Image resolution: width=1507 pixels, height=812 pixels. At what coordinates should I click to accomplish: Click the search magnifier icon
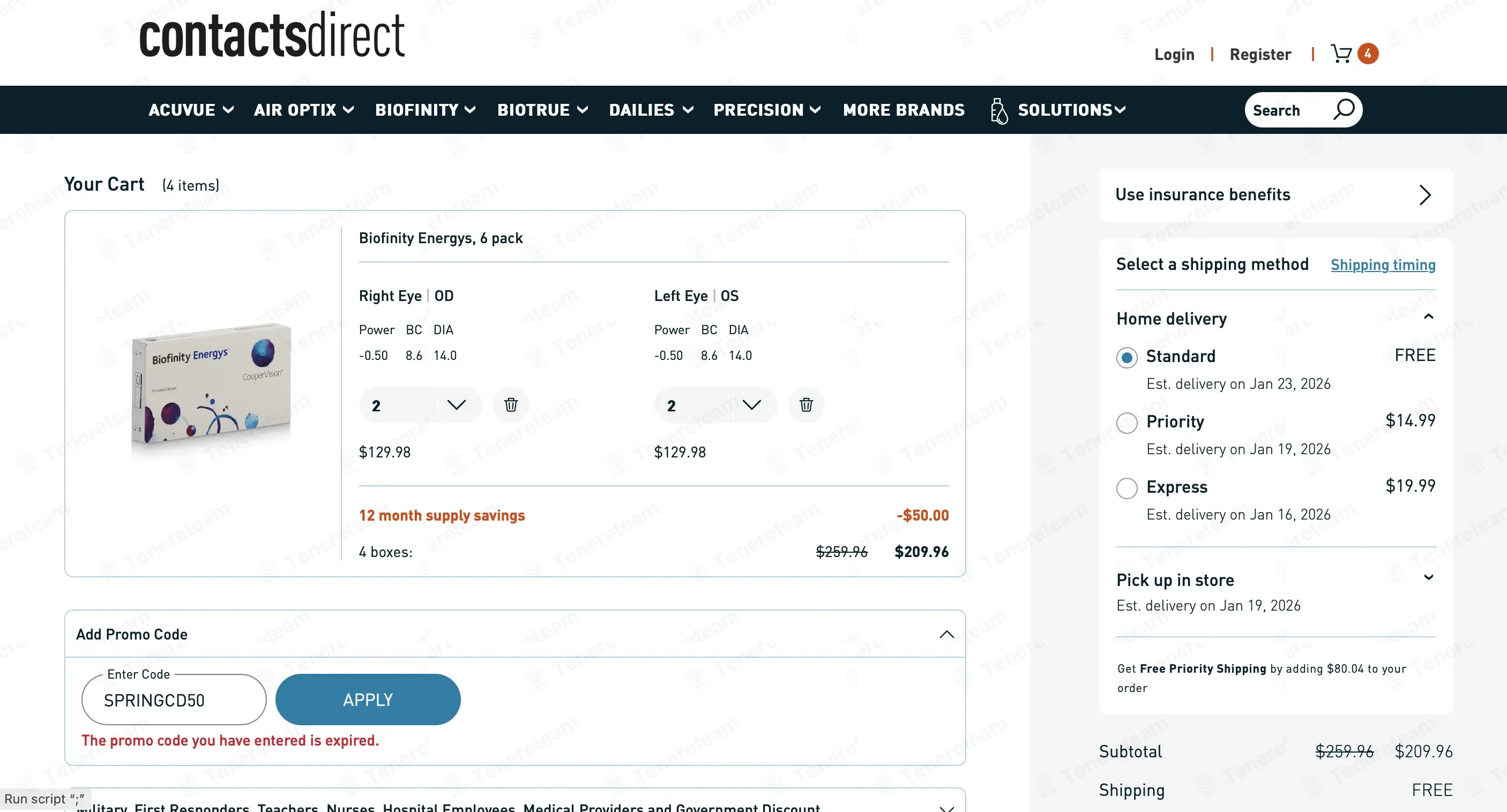[1343, 109]
